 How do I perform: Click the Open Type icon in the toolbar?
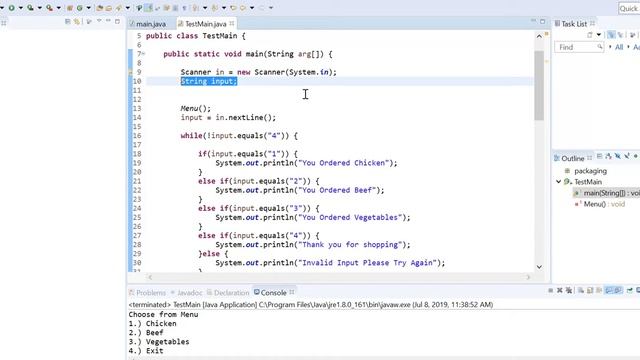100,8
